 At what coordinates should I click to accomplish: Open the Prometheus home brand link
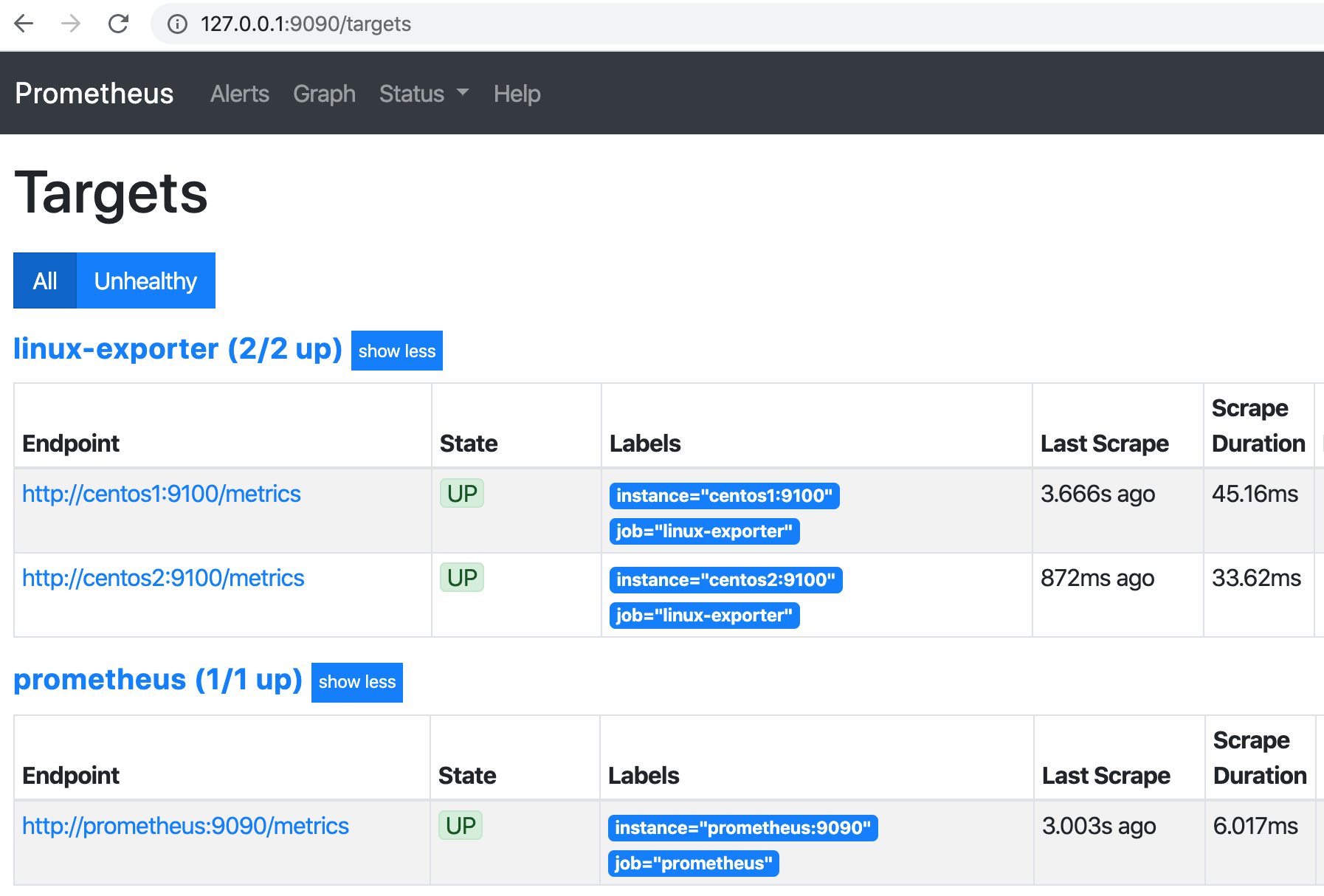pos(94,94)
